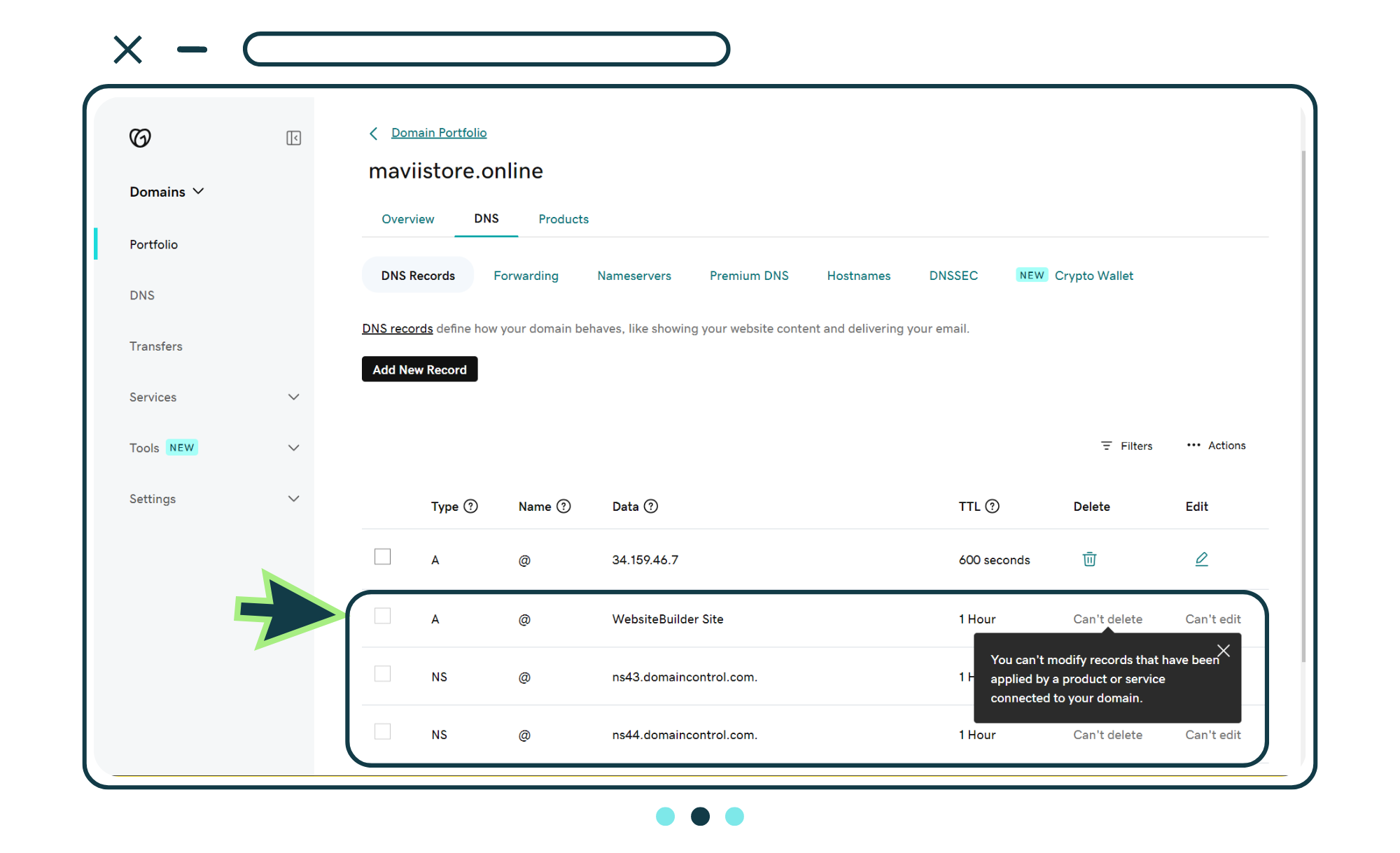Switch to the Nameservers tab
This screenshot has width=1400, height=853.
point(633,276)
